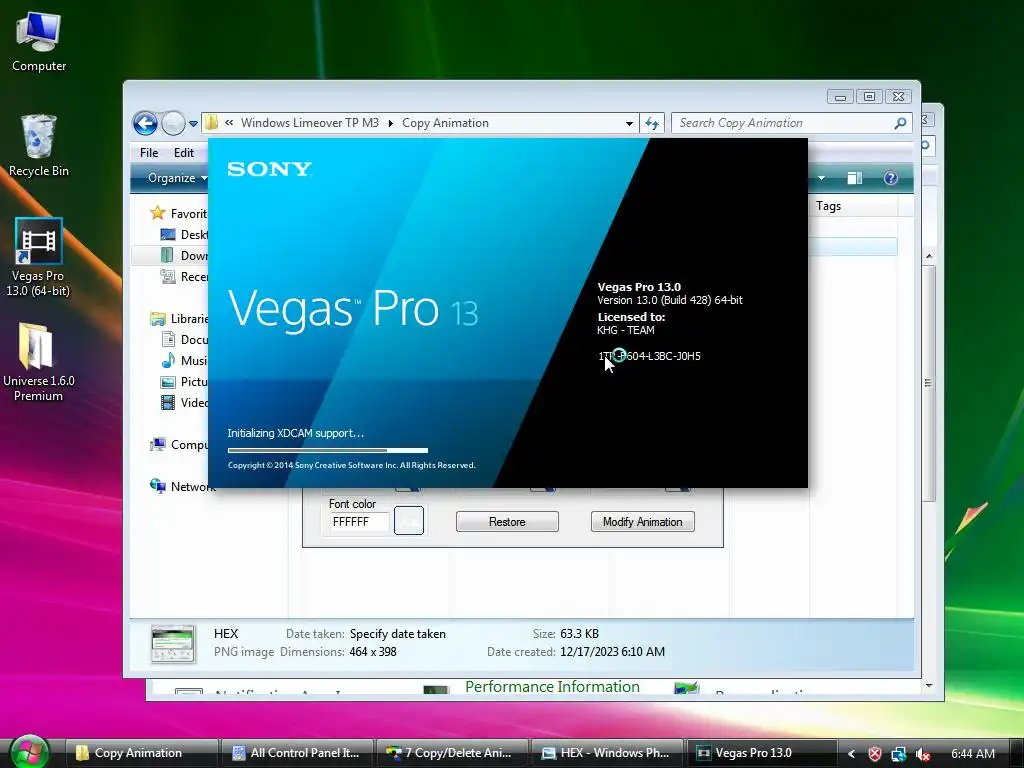Show hidden tray icons arrow
The image size is (1024, 768).
click(851, 754)
